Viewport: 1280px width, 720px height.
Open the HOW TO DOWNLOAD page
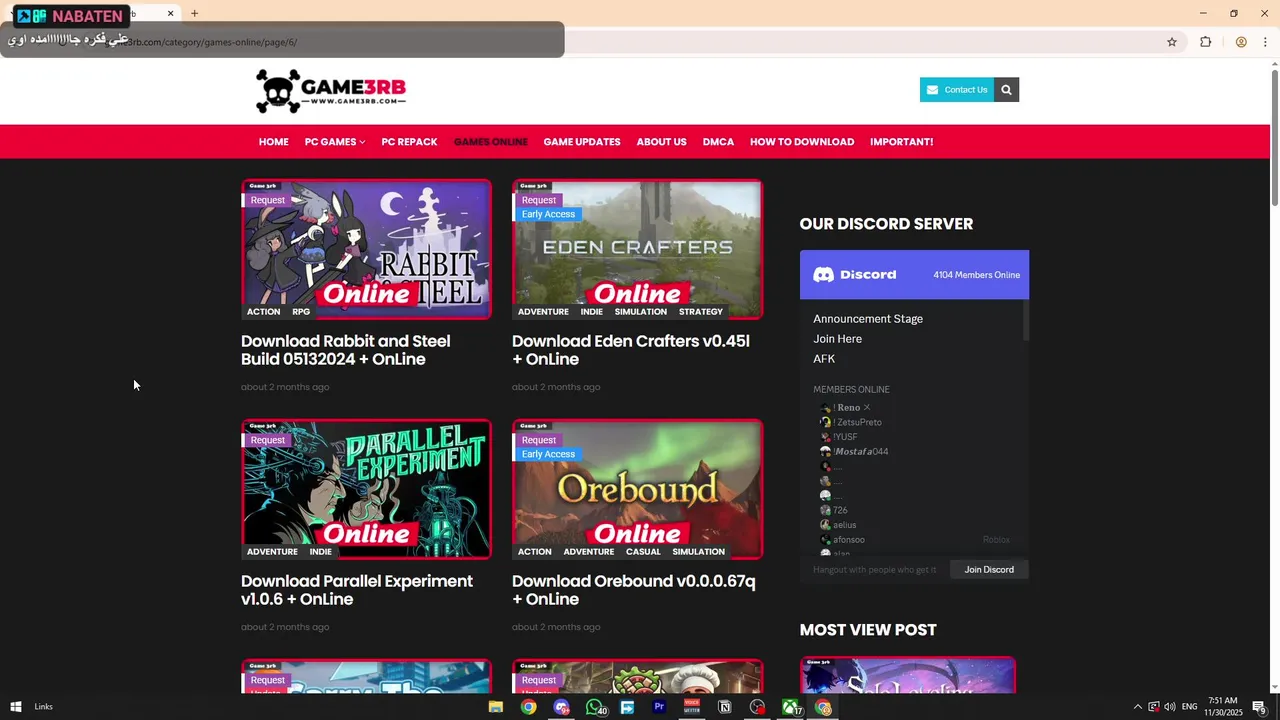pyautogui.click(x=802, y=142)
